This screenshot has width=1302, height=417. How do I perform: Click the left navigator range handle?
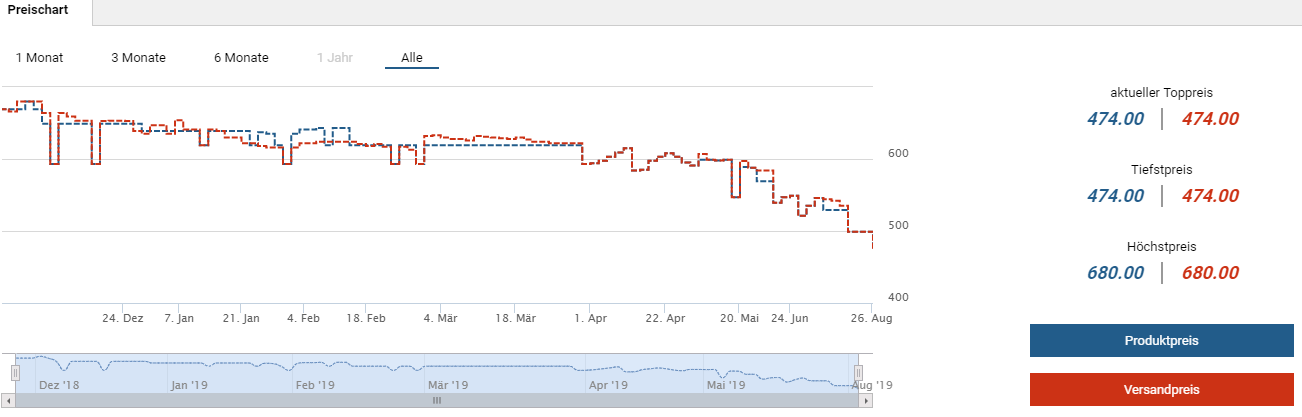coord(15,372)
